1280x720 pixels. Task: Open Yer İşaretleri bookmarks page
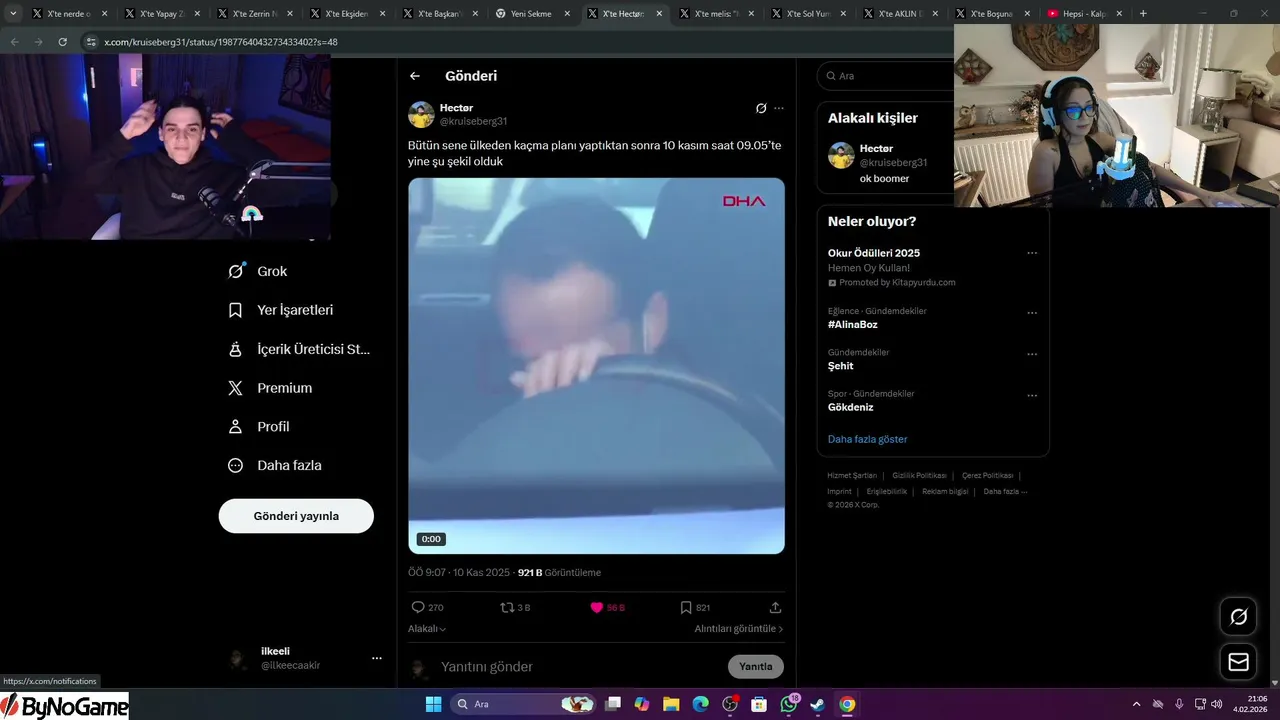click(x=280, y=310)
